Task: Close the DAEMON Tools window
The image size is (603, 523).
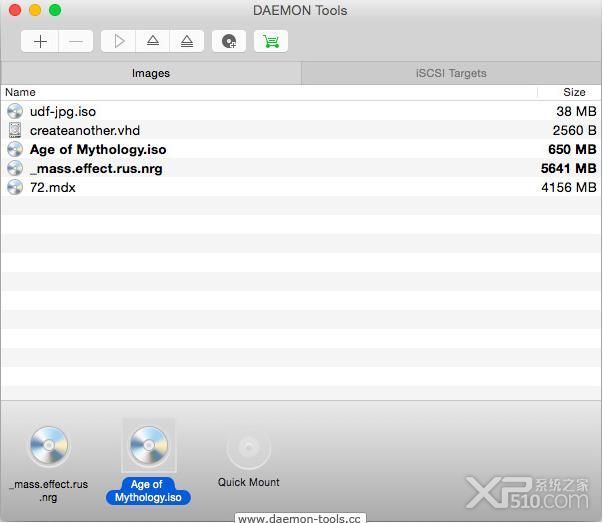Action: pos(15,10)
